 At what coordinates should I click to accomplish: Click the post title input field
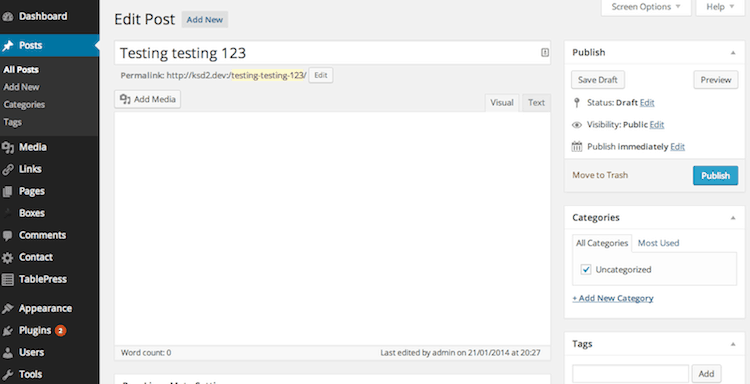tap(332, 53)
